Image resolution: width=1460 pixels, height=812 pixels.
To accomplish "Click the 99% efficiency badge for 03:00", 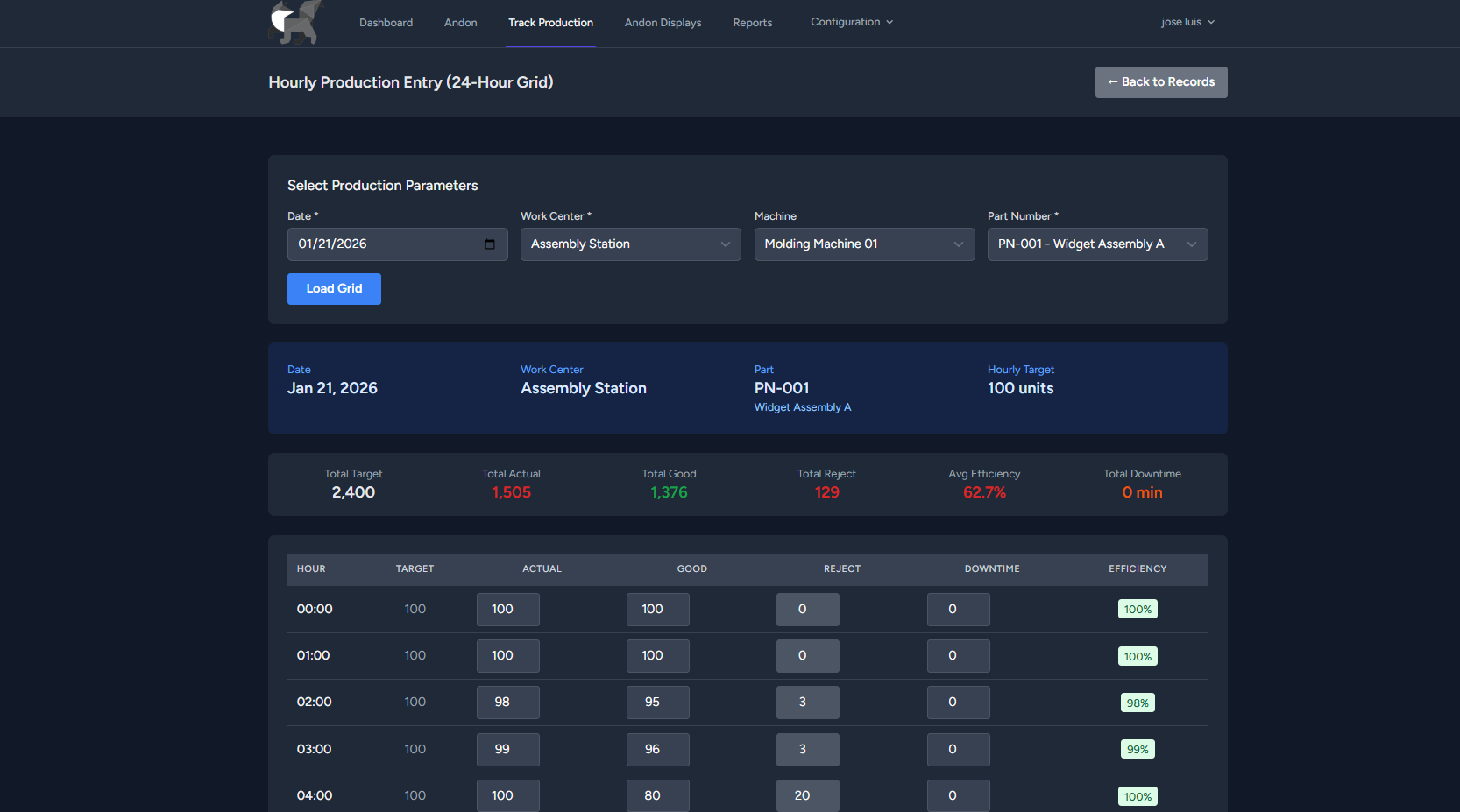I will click(1137, 750).
